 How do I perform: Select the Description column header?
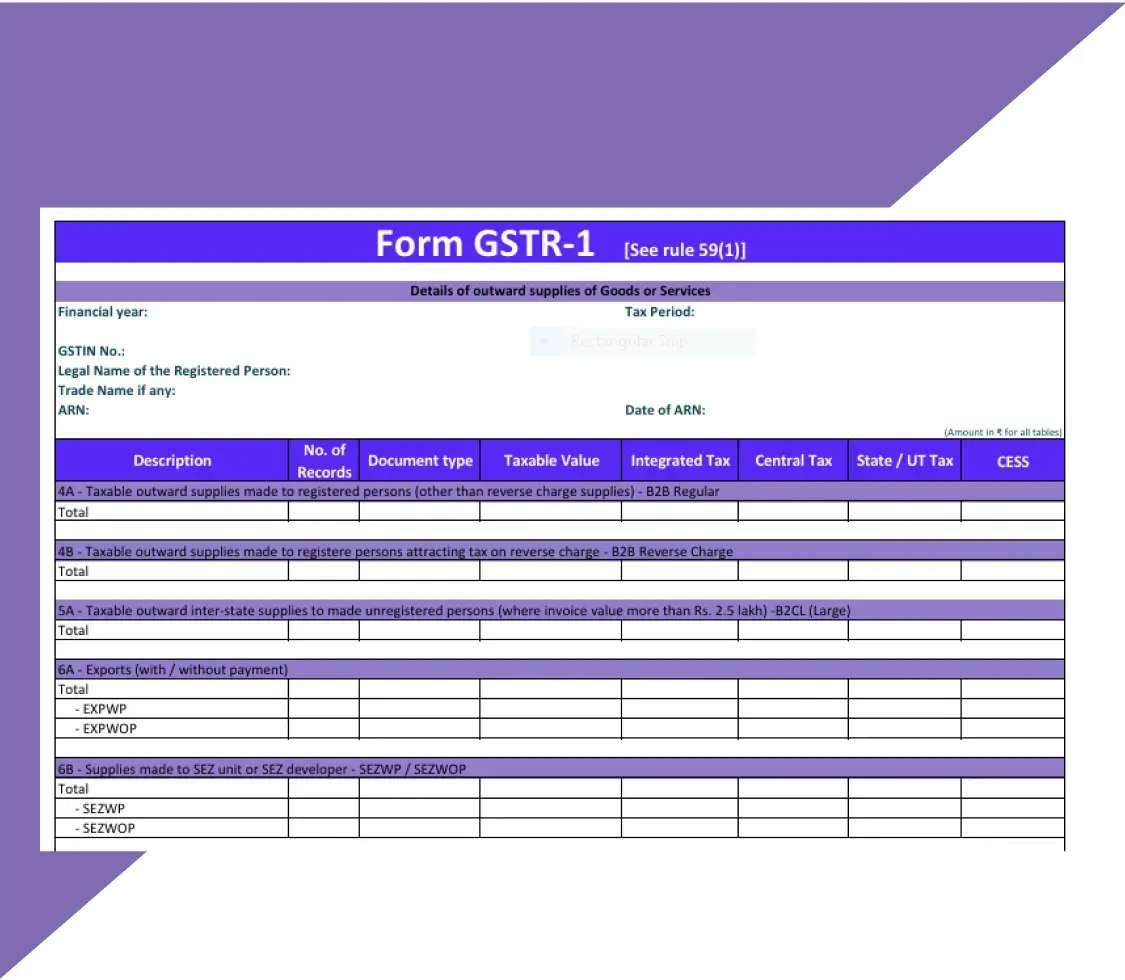tap(172, 461)
